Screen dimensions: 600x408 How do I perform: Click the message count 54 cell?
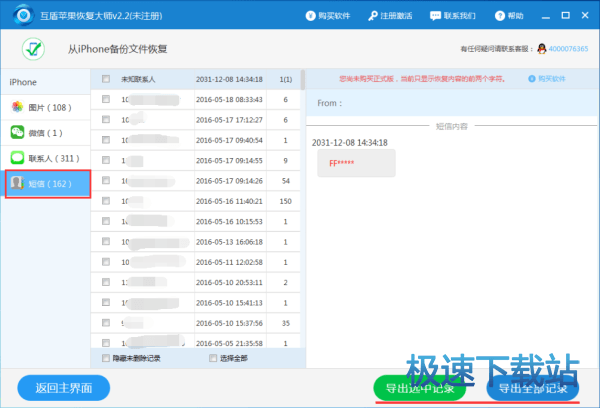click(285, 181)
